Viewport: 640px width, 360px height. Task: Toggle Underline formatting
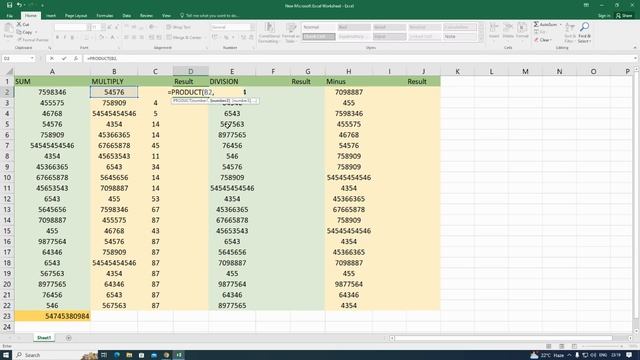pos(72,38)
